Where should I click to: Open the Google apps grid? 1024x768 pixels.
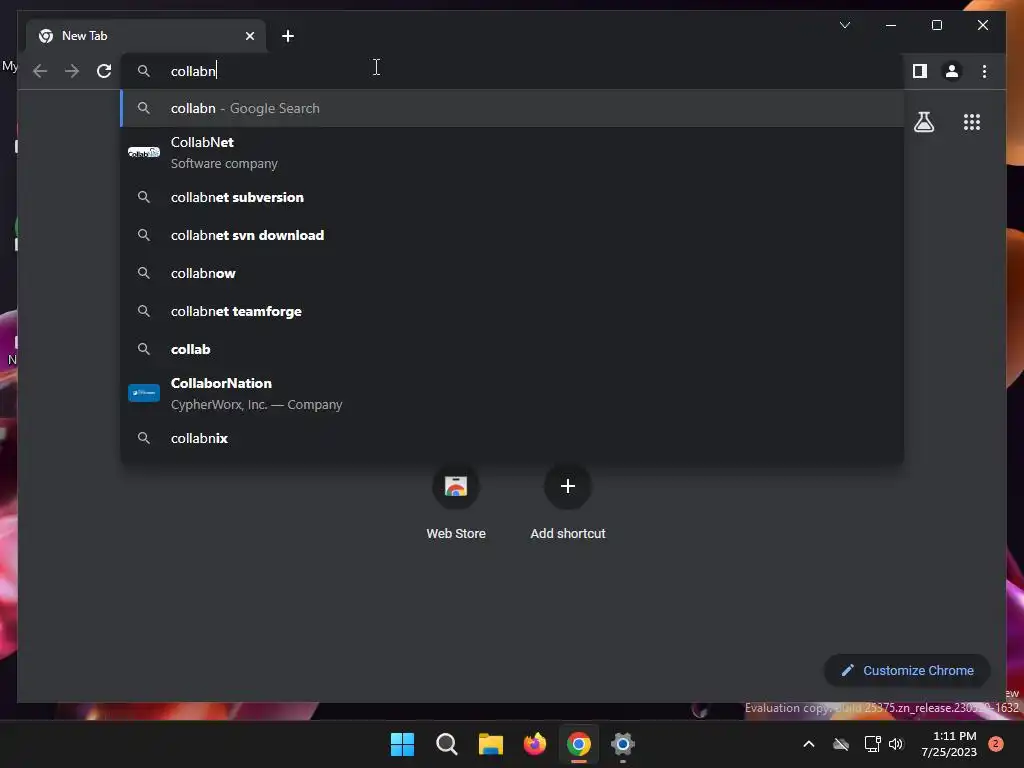(972, 122)
